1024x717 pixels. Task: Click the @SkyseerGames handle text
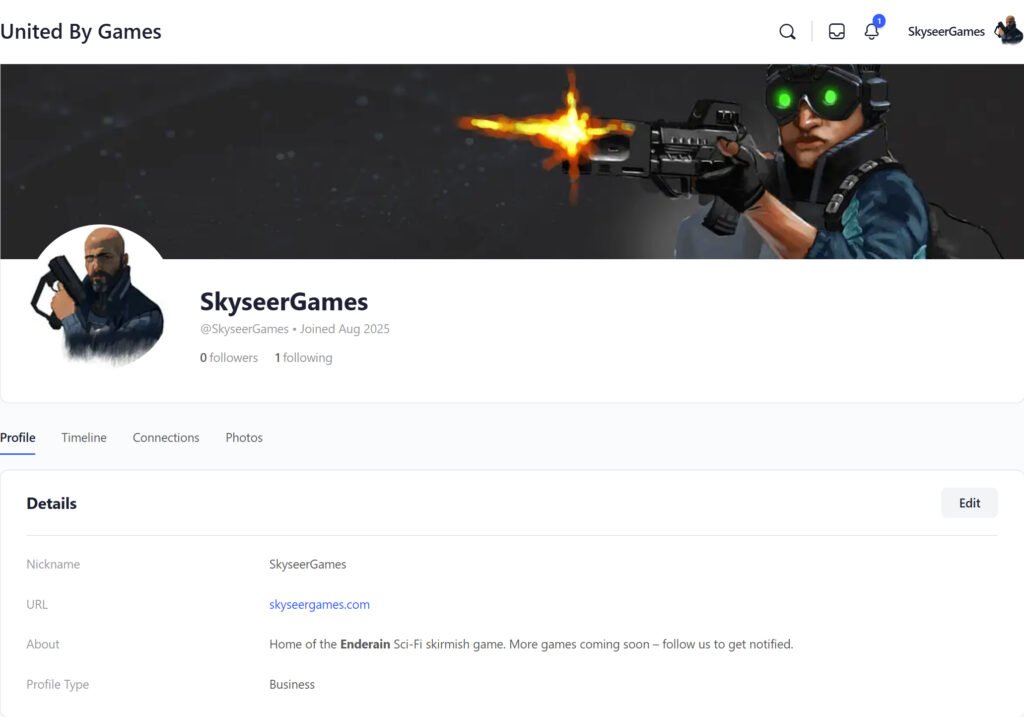point(244,329)
